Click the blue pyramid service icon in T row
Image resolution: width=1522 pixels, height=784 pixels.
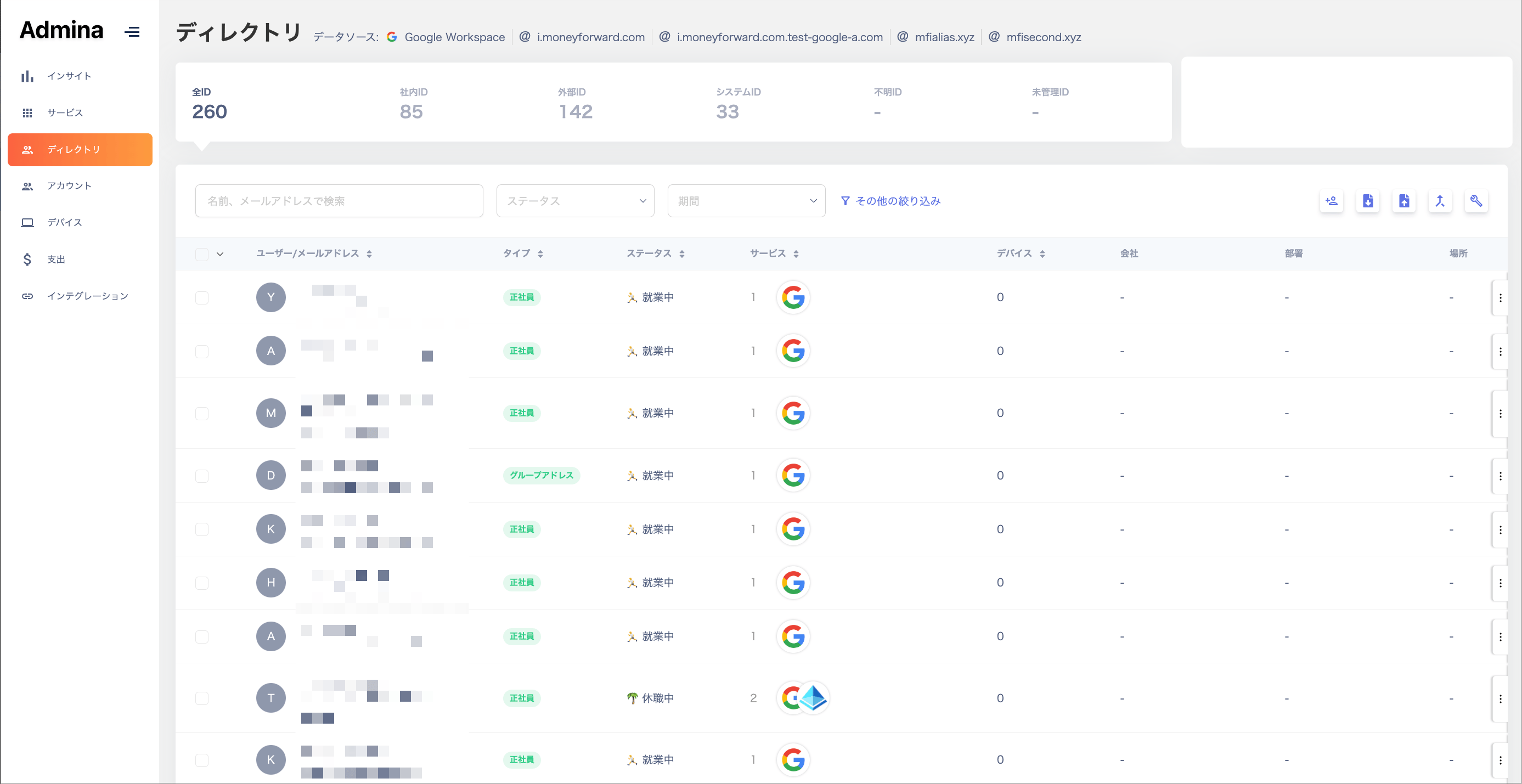tap(814, 698)
